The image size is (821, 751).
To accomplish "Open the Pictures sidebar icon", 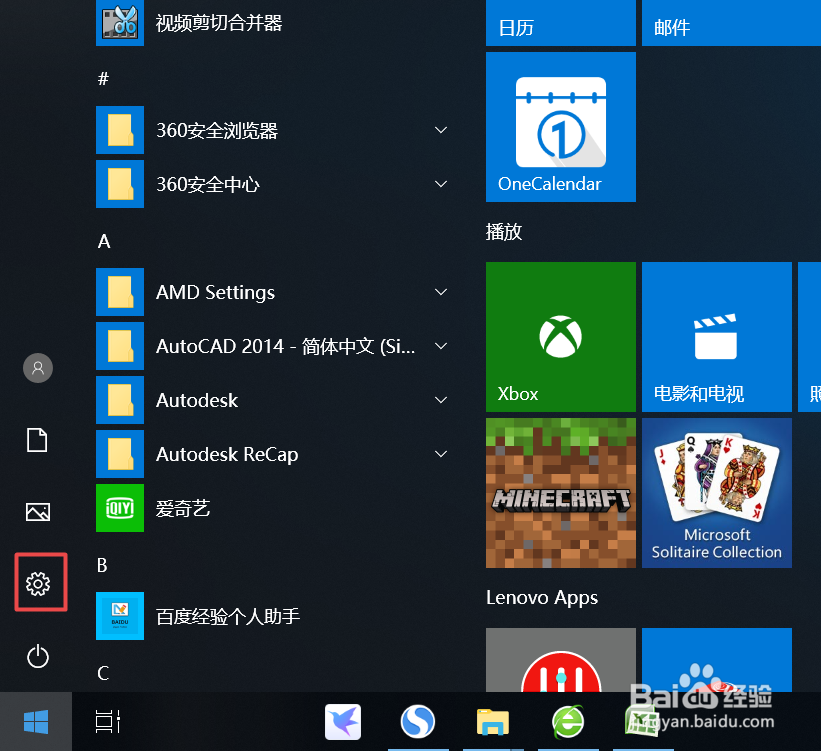I will click(38, 512).
